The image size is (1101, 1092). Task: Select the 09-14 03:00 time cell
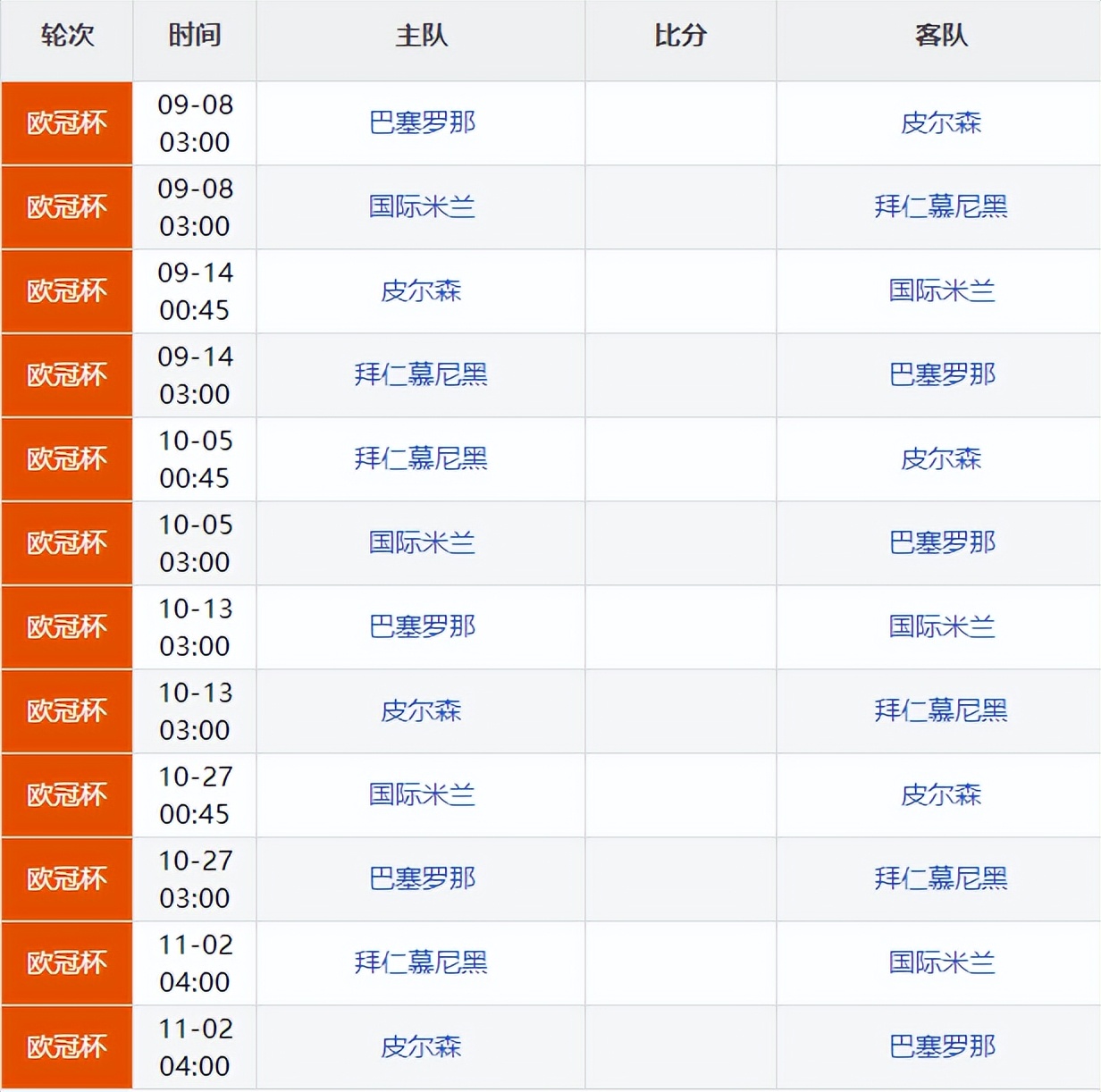pos(195,375)
